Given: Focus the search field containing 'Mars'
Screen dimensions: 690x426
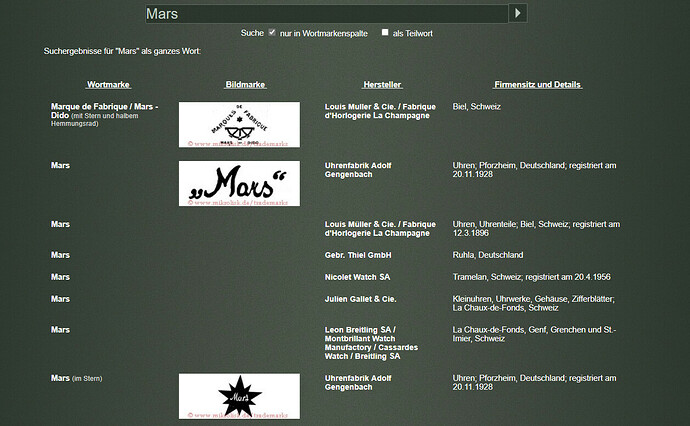Looking at the screenshot, I should pos(327,14).
